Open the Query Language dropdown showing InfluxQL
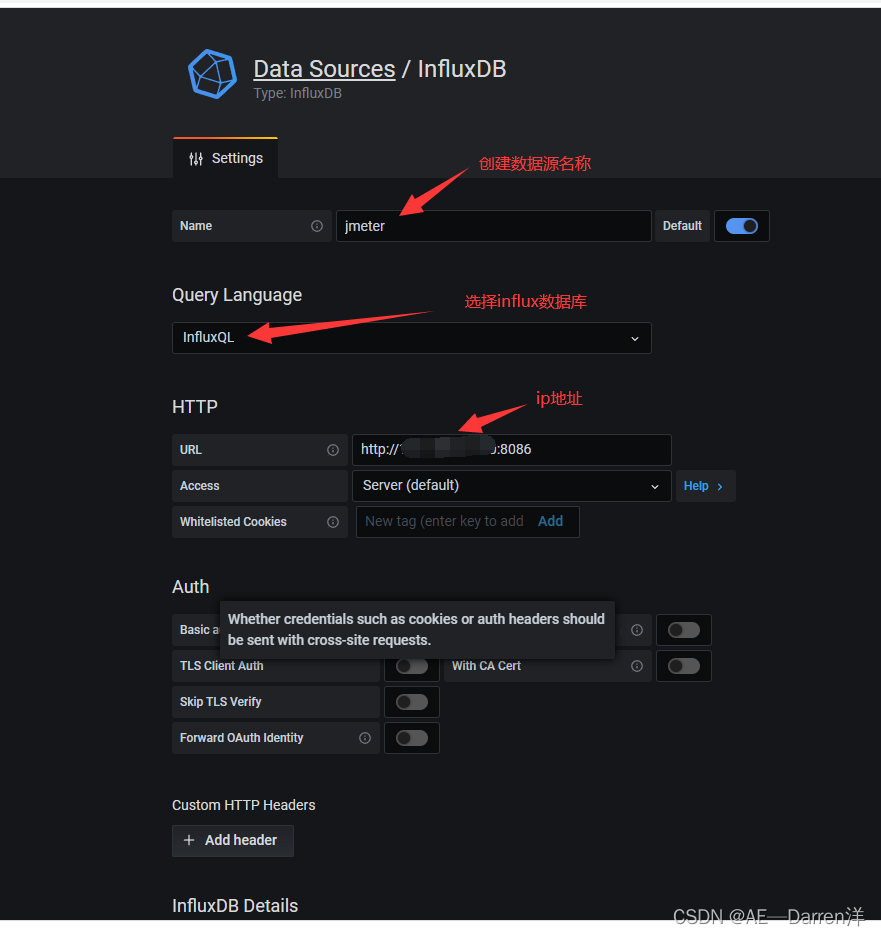881x936 pixels. (x=411, y=337)
